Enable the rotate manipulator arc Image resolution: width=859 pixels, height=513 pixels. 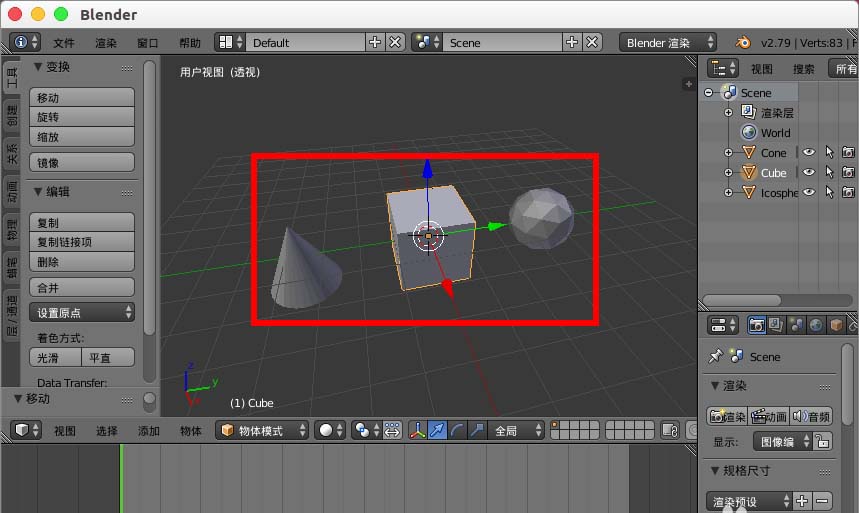click(457, 430)
